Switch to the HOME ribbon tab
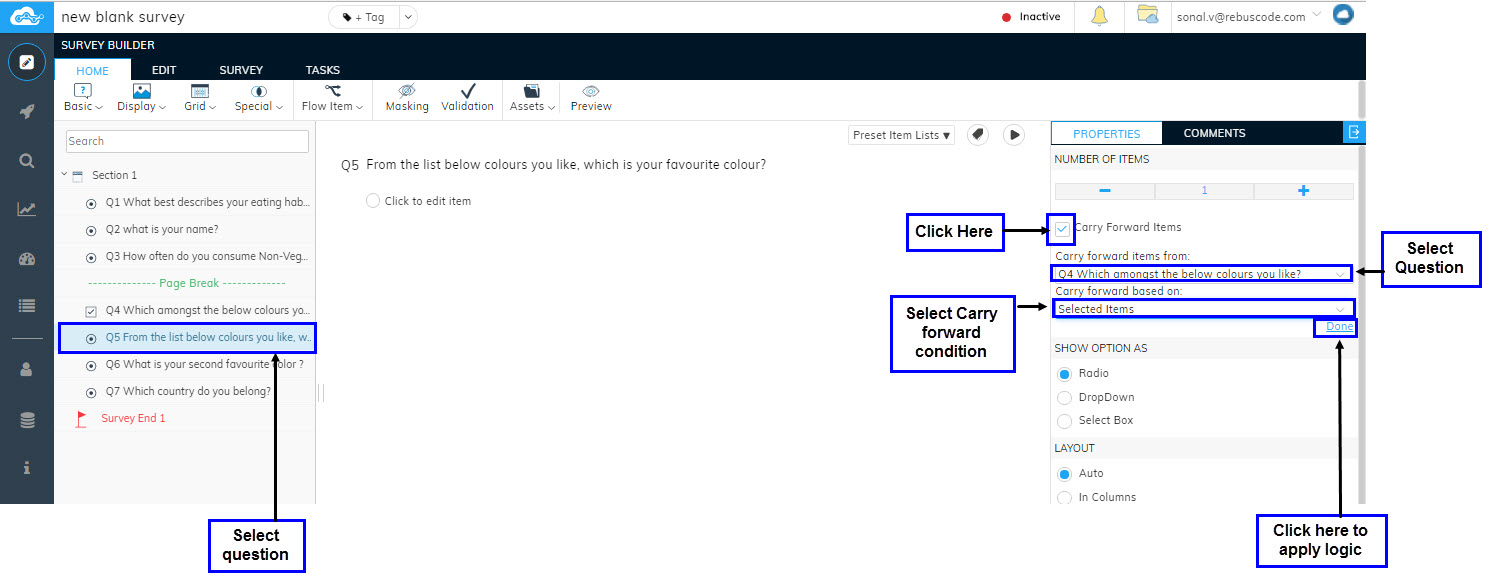The width and height of the screenshot is (1489, 580). pos(92,70)
